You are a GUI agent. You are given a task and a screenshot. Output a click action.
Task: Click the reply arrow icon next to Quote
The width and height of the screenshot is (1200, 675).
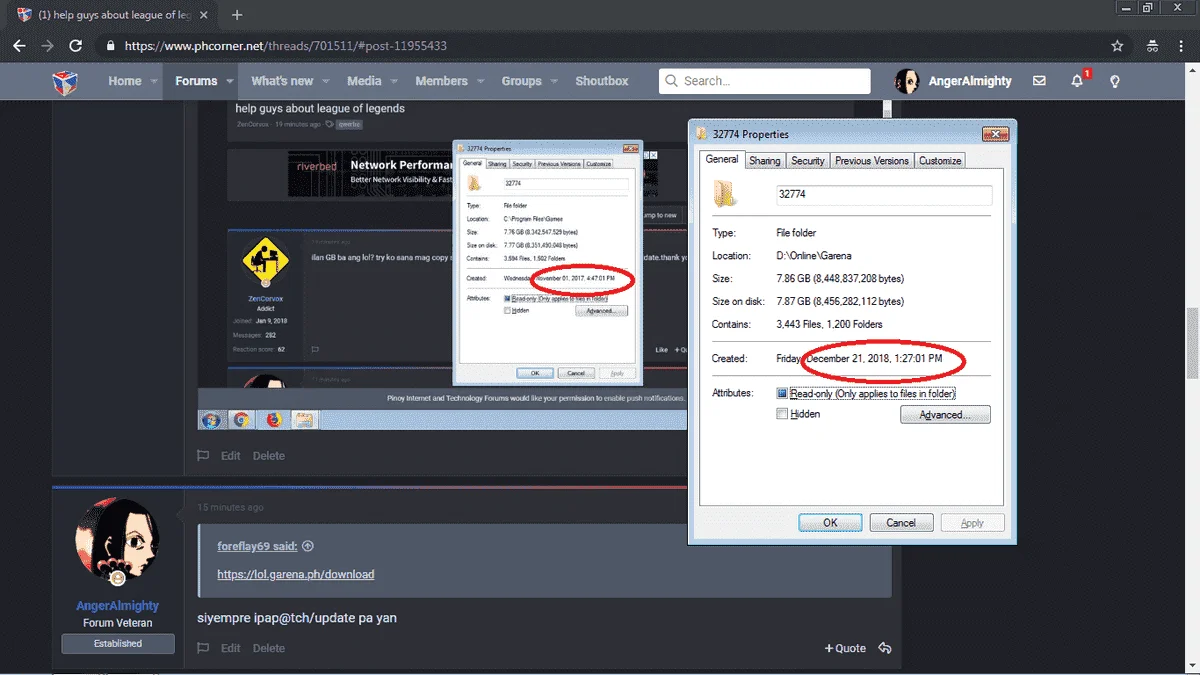coord(884,648)
